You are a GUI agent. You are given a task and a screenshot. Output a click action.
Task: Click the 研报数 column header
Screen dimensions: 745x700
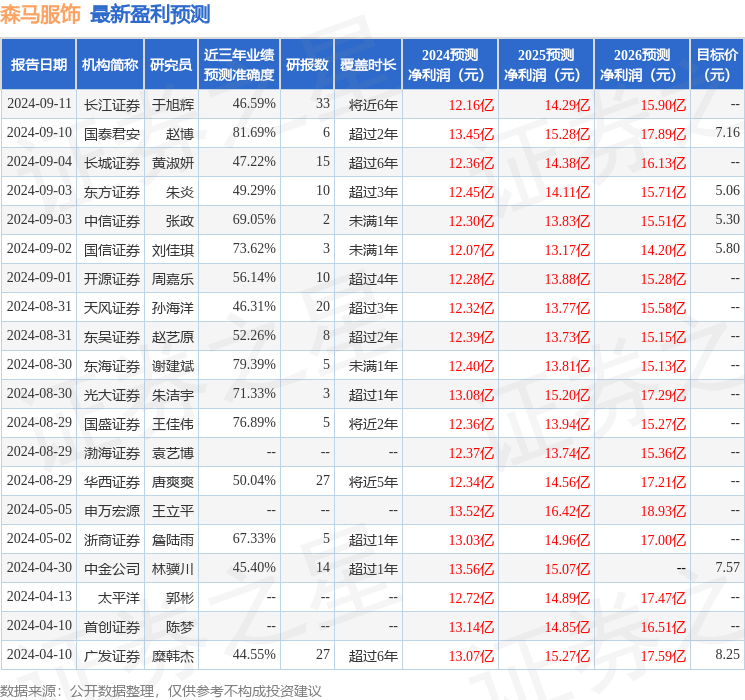pos(307,65)
